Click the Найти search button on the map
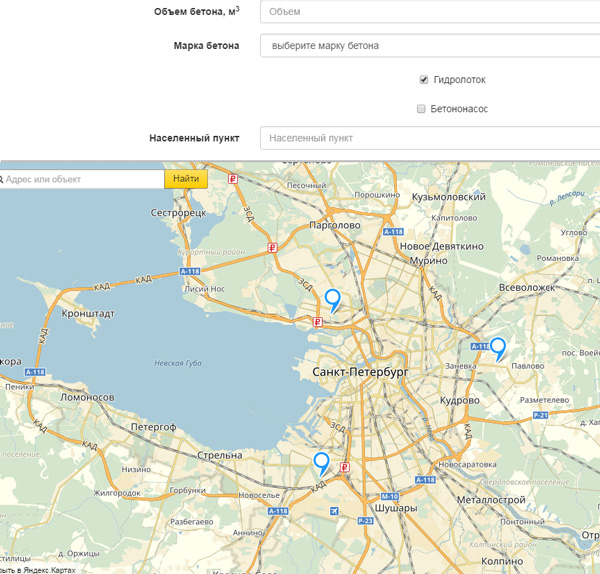This screenshot has height=574, width=600. 186,179
